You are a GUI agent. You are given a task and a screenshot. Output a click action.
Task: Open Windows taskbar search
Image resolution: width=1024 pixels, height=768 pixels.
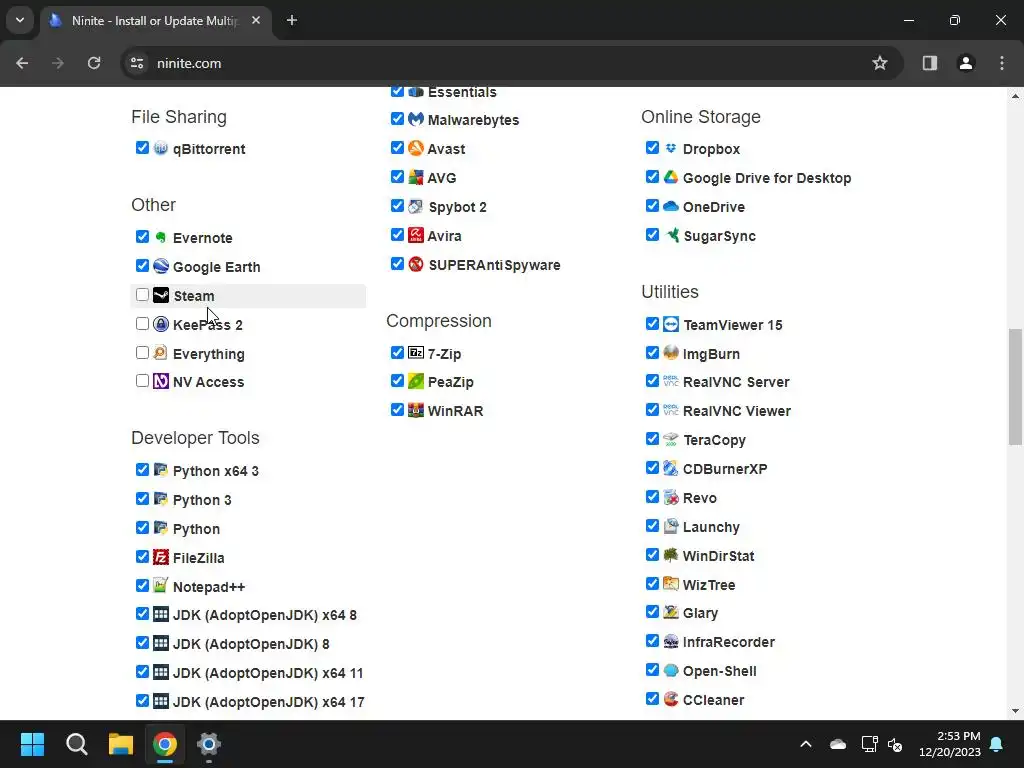[x=76, y=744]
